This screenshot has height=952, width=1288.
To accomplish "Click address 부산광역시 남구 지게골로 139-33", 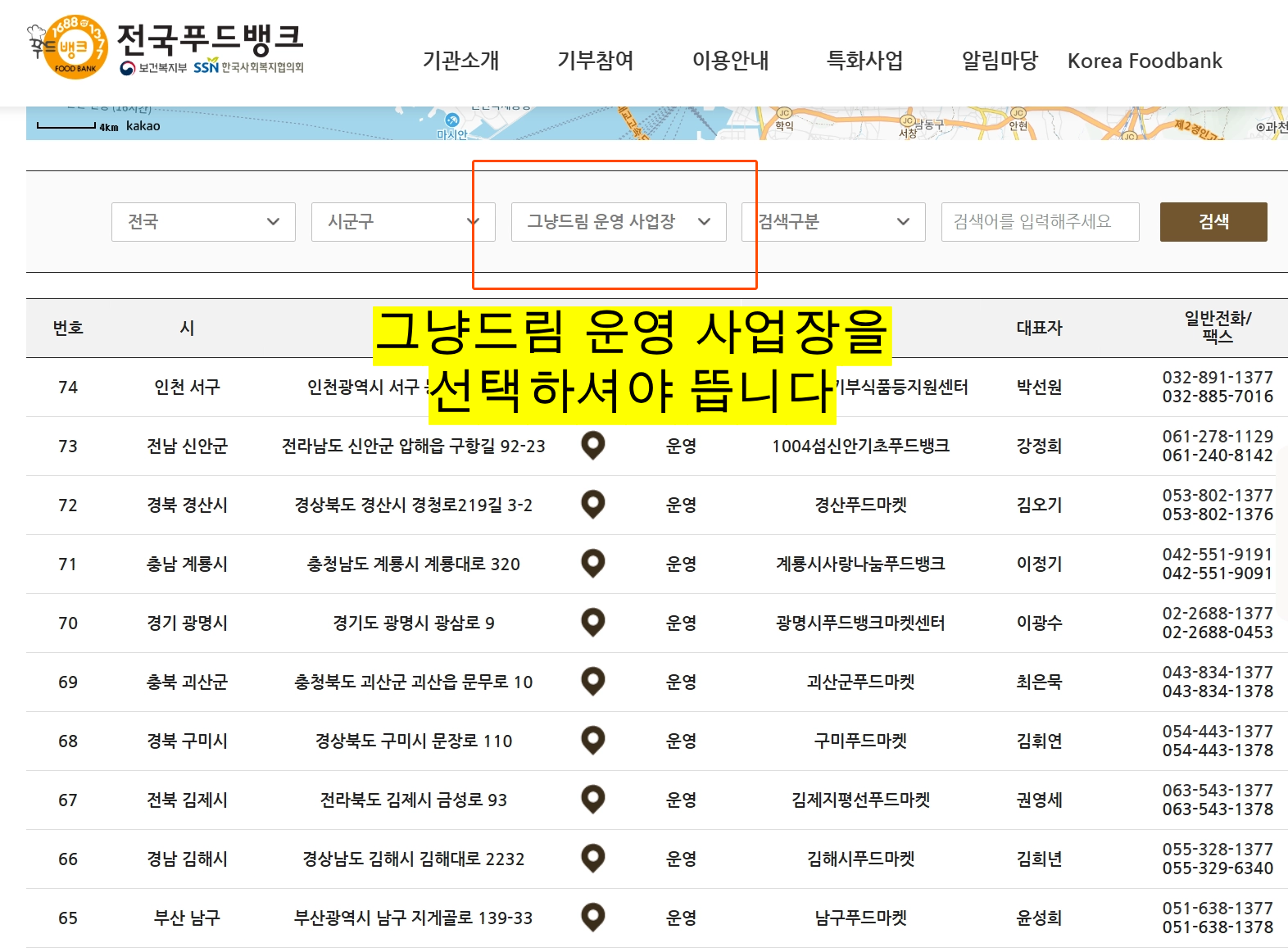I will pyautogui.click(x=413, y=918).
